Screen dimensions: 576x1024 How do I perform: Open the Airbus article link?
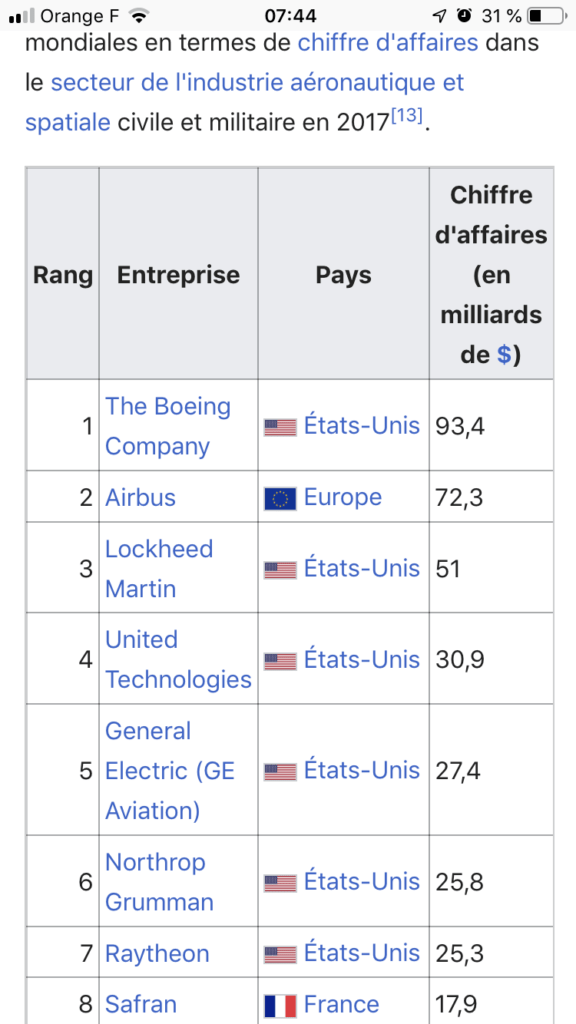click(140, 498)
